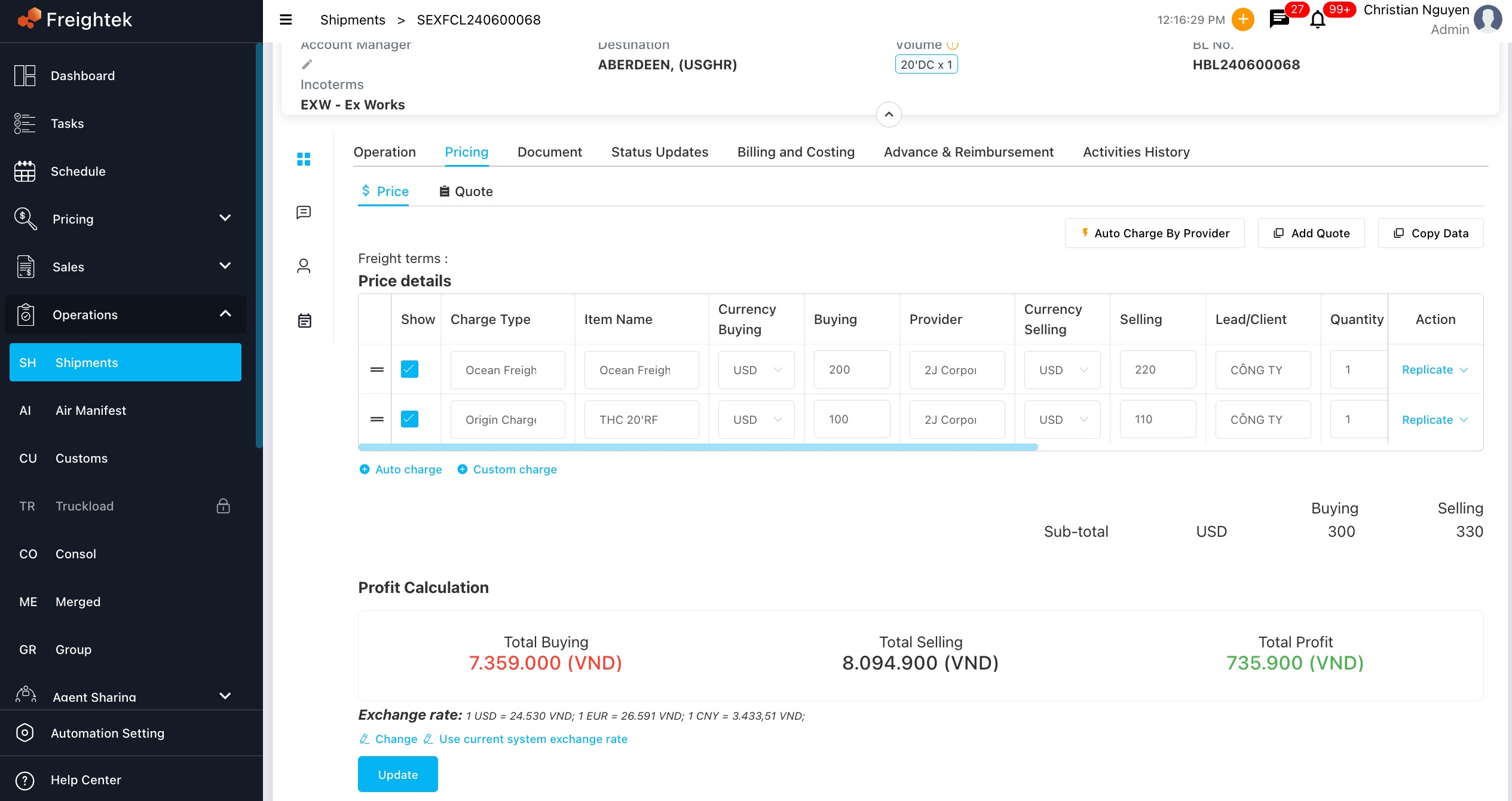The height and width of the screenshot is (801, 1512).
Task: Open the notifications bell icon
Action: point(1317,20)
